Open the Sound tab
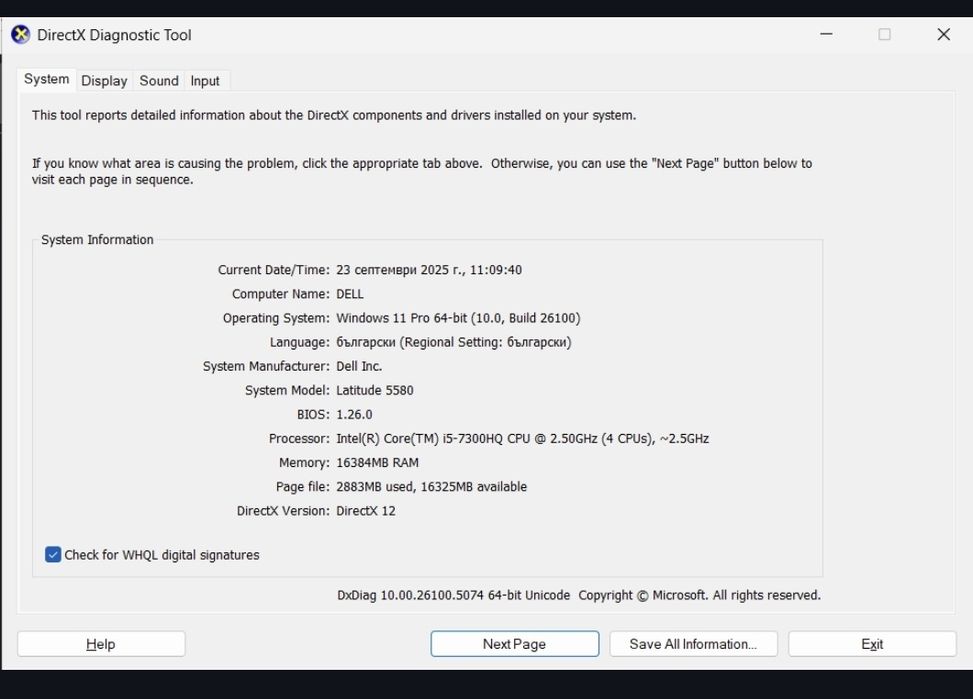973x699 pixels. point(159,81)
